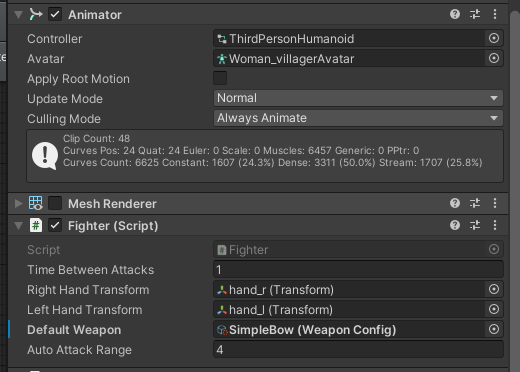This screenshot has width=520, height=372.
Task: Click the Auto Attack Range field
Action: coord(358,349)
